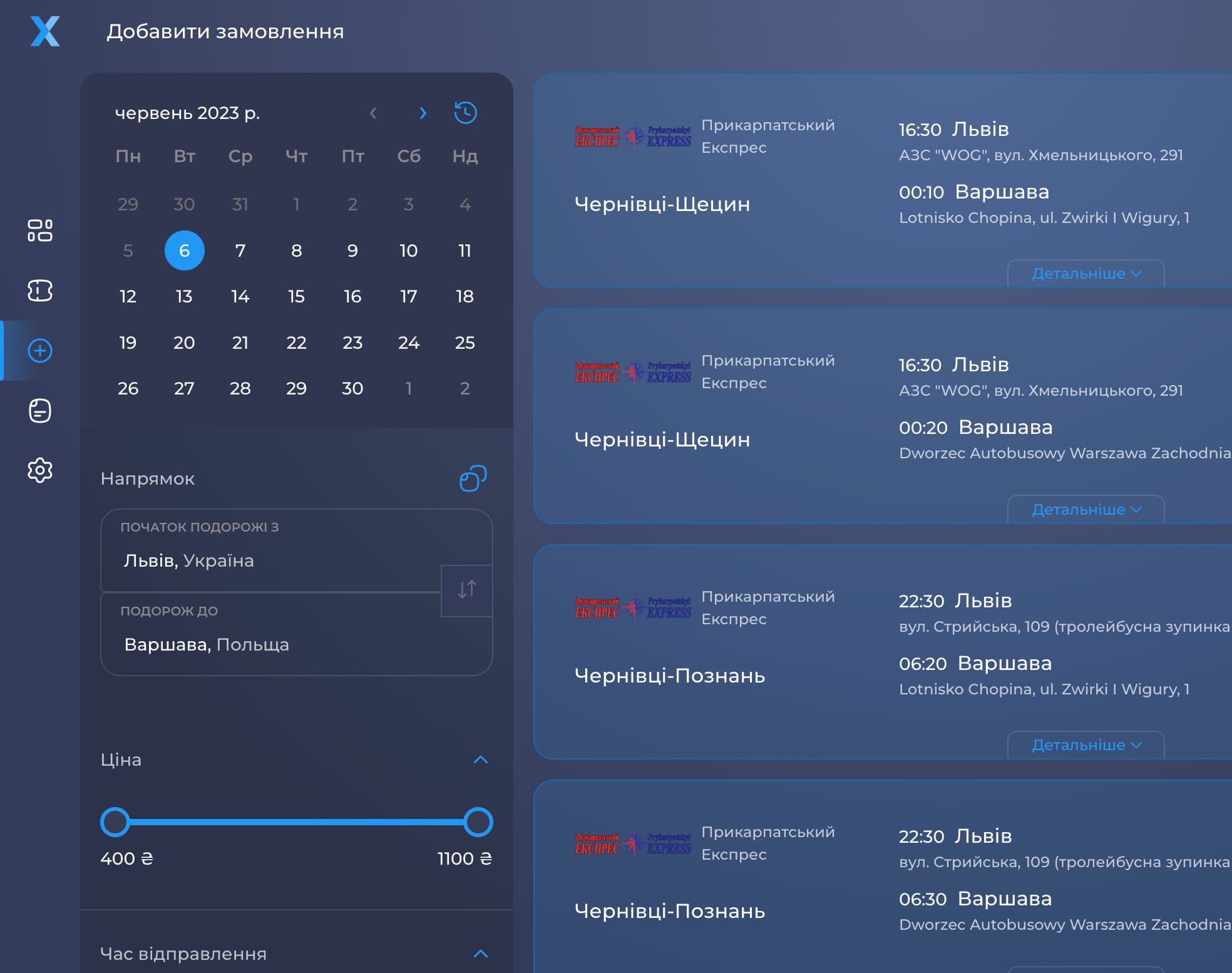Viewport: 1232px width, 973px height.
Task: Open the notes sidebar icon
Action: [x=40, y=411]
